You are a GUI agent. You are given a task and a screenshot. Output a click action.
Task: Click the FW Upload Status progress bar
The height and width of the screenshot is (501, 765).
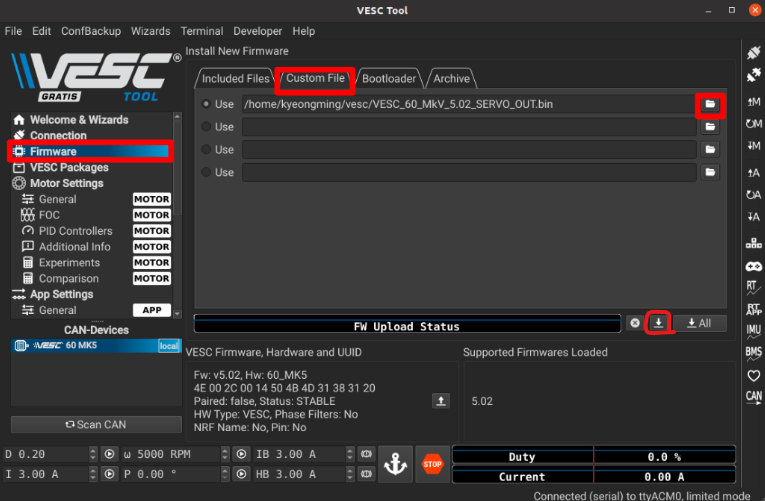point(407,324)
